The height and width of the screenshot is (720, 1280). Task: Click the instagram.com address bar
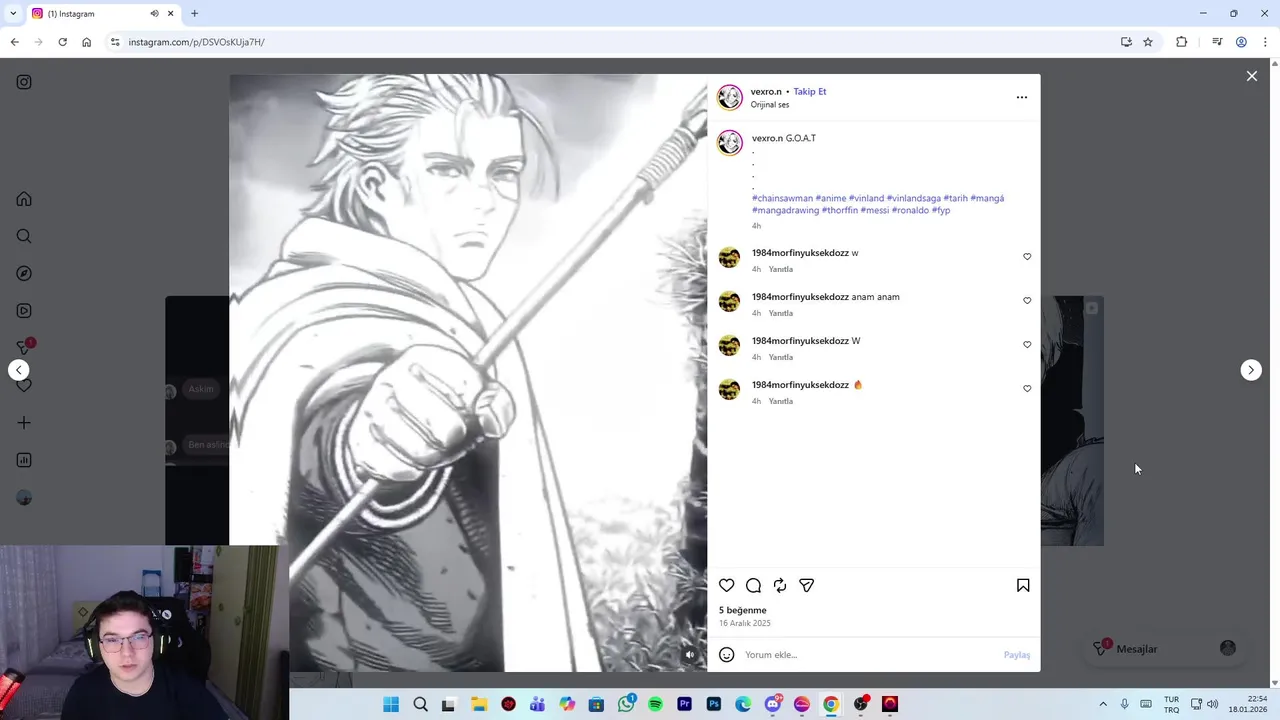610,42
